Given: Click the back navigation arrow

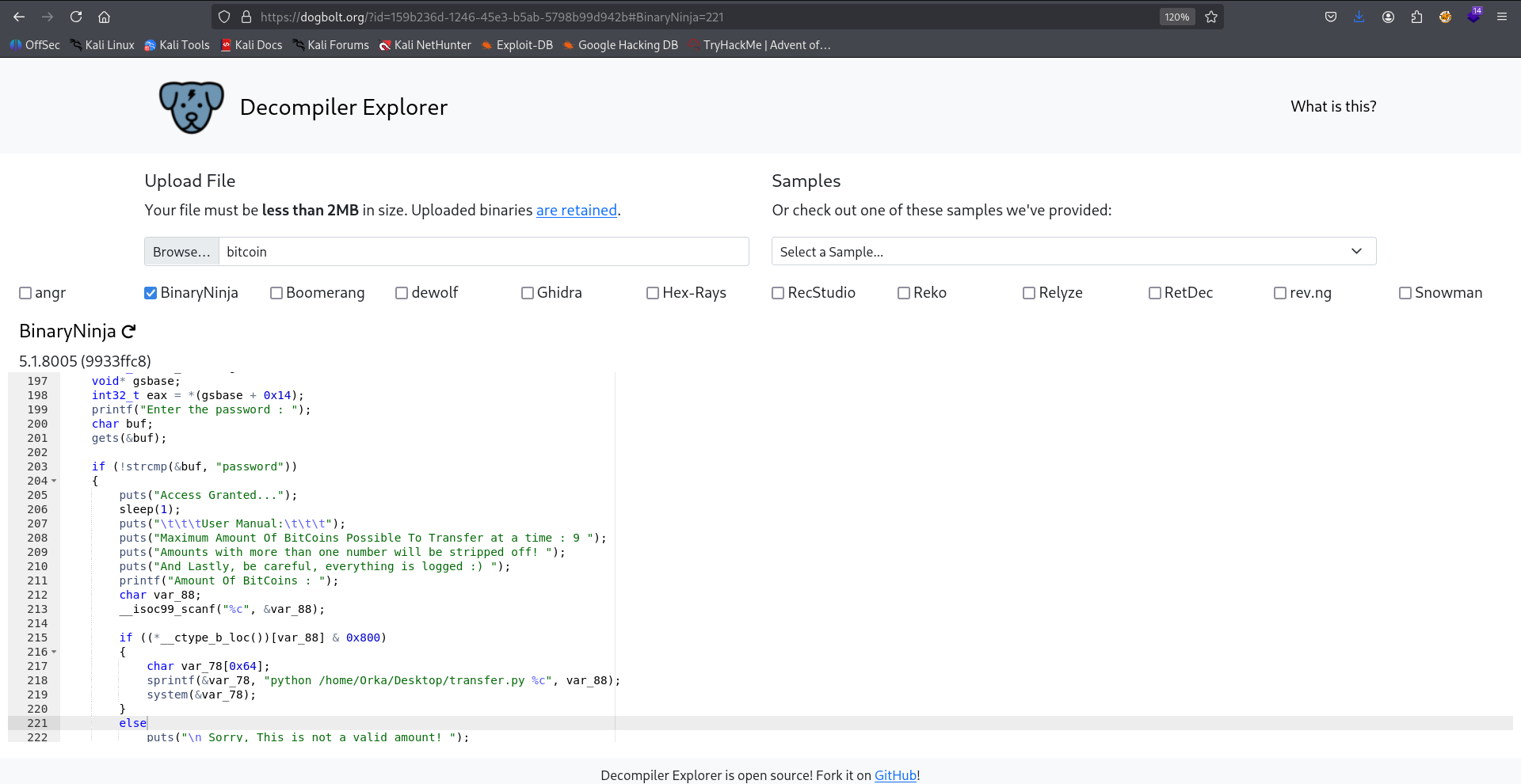Looking at the screenshot, I should (x=19, y=17).
